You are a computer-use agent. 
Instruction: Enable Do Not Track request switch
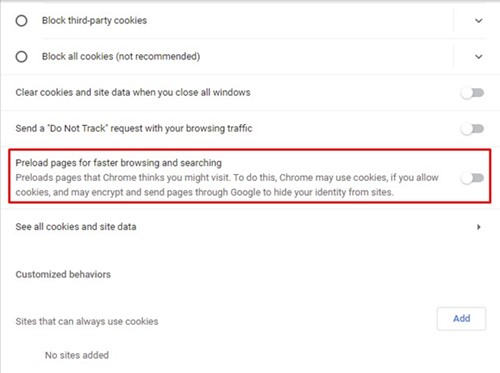pos(472,129)
